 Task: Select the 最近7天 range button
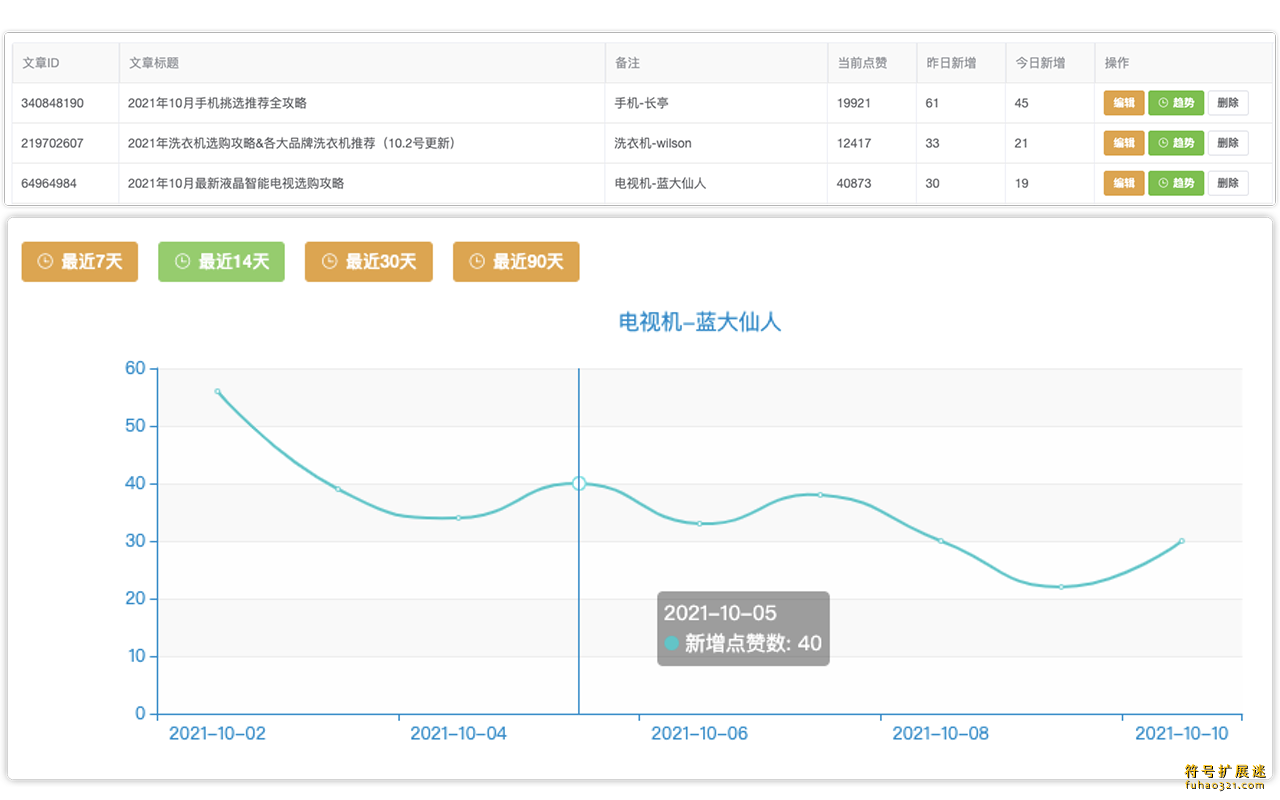(x=80, y=262)
